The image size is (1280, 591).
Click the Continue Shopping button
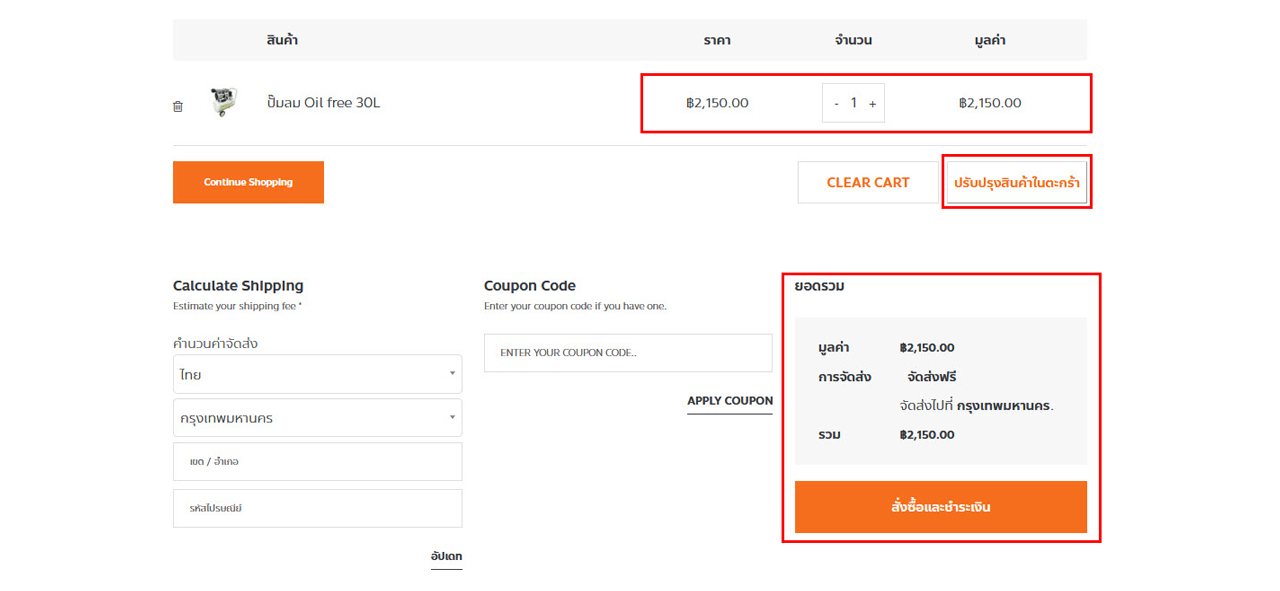(248, 182)
